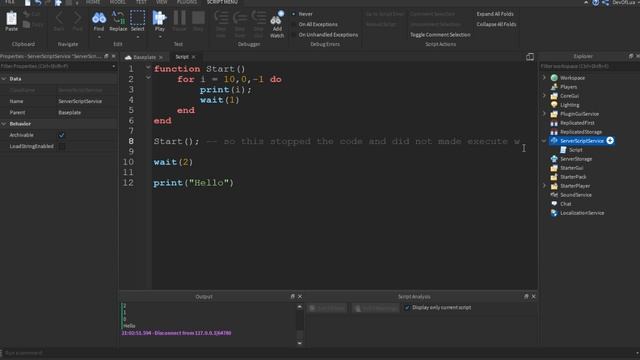The height and width of the screenshot is (360, 640).
Task: Add object to ServerScriptService with plus icon
Action: pyautogui.click(x=610, y=140)
